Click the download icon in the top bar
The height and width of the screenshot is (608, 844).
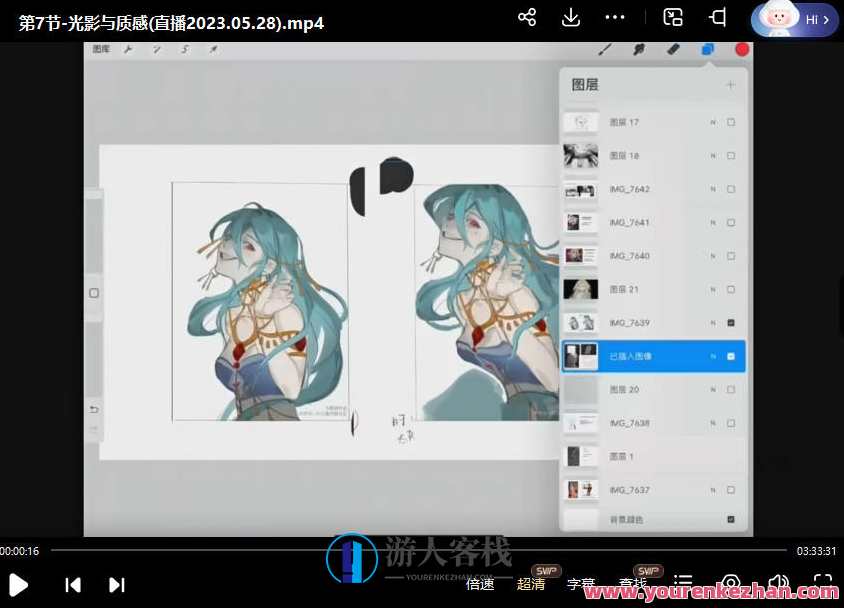(570, 17)
